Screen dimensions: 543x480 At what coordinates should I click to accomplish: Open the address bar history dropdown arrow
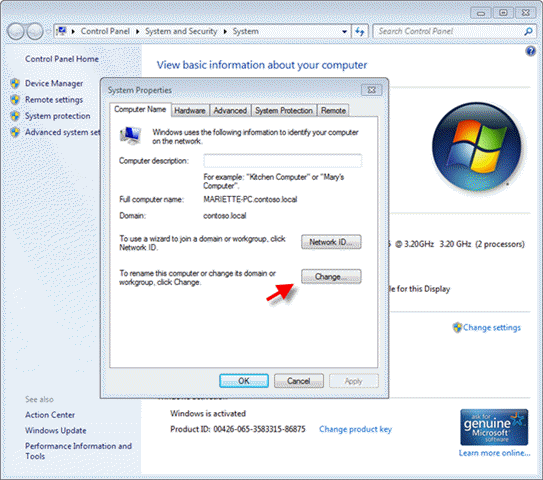pyautogui.click(x=344, y=32)
